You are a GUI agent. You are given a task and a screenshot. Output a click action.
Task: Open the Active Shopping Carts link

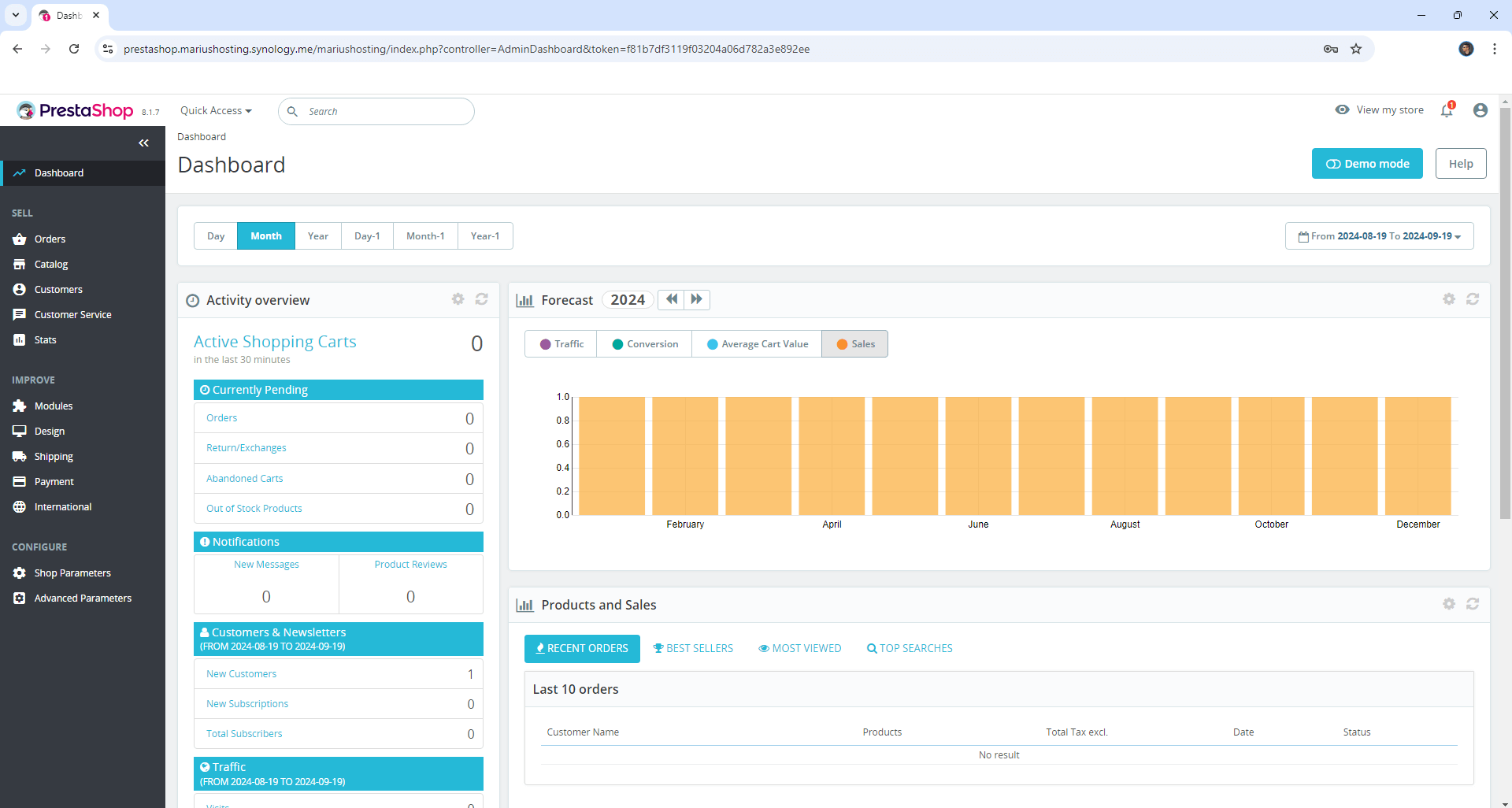(275, 342)
